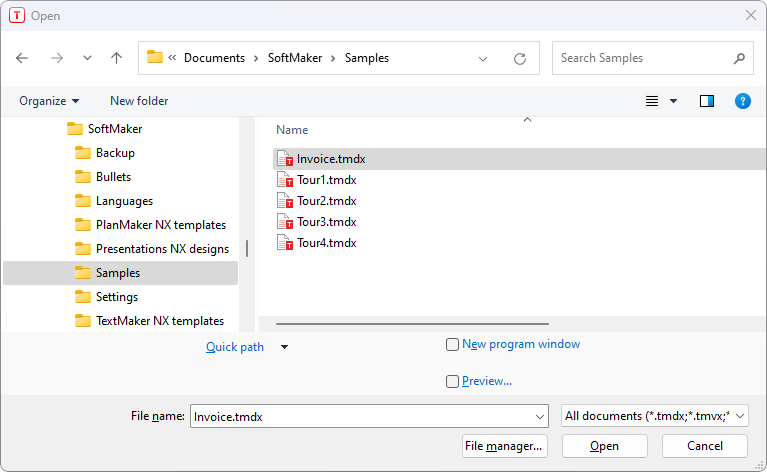Select PlanMaker NX templates folder

point(161,225)
